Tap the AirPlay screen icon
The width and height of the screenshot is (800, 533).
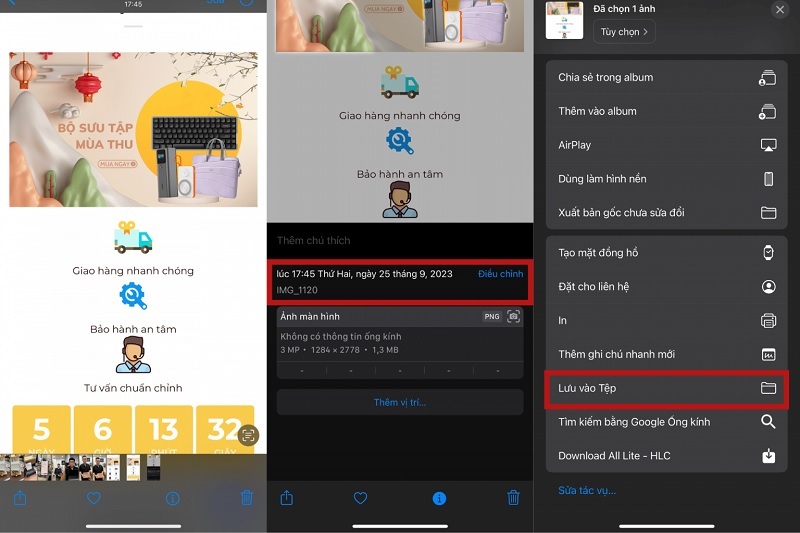(x=768, y=145)
